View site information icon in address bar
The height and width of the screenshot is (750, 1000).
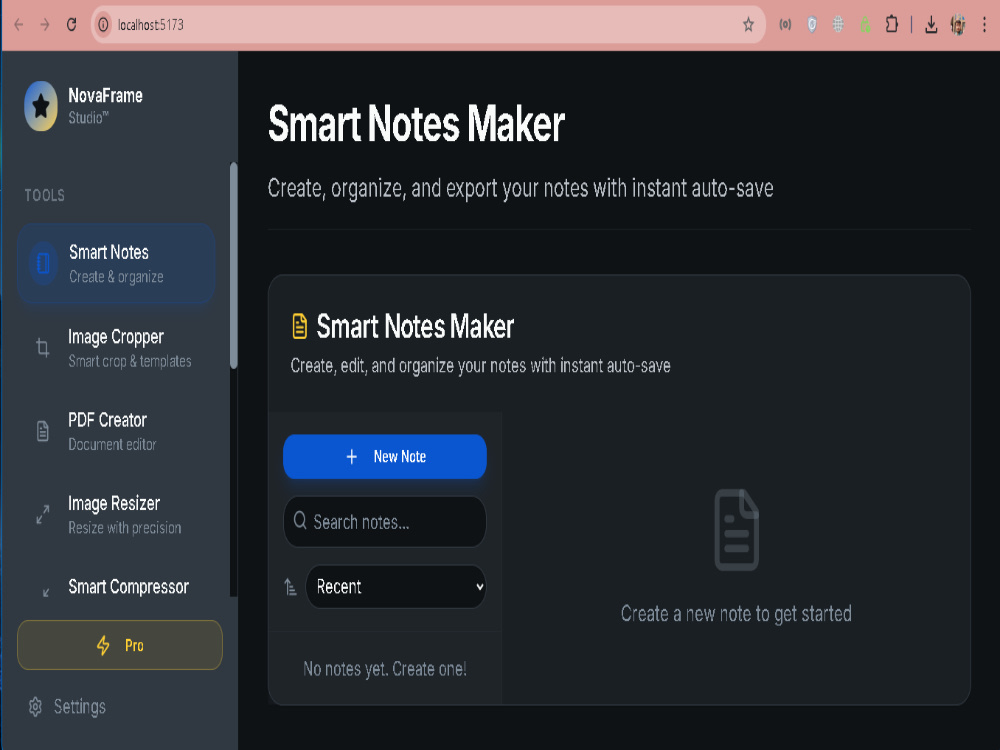tap(103, 25)
